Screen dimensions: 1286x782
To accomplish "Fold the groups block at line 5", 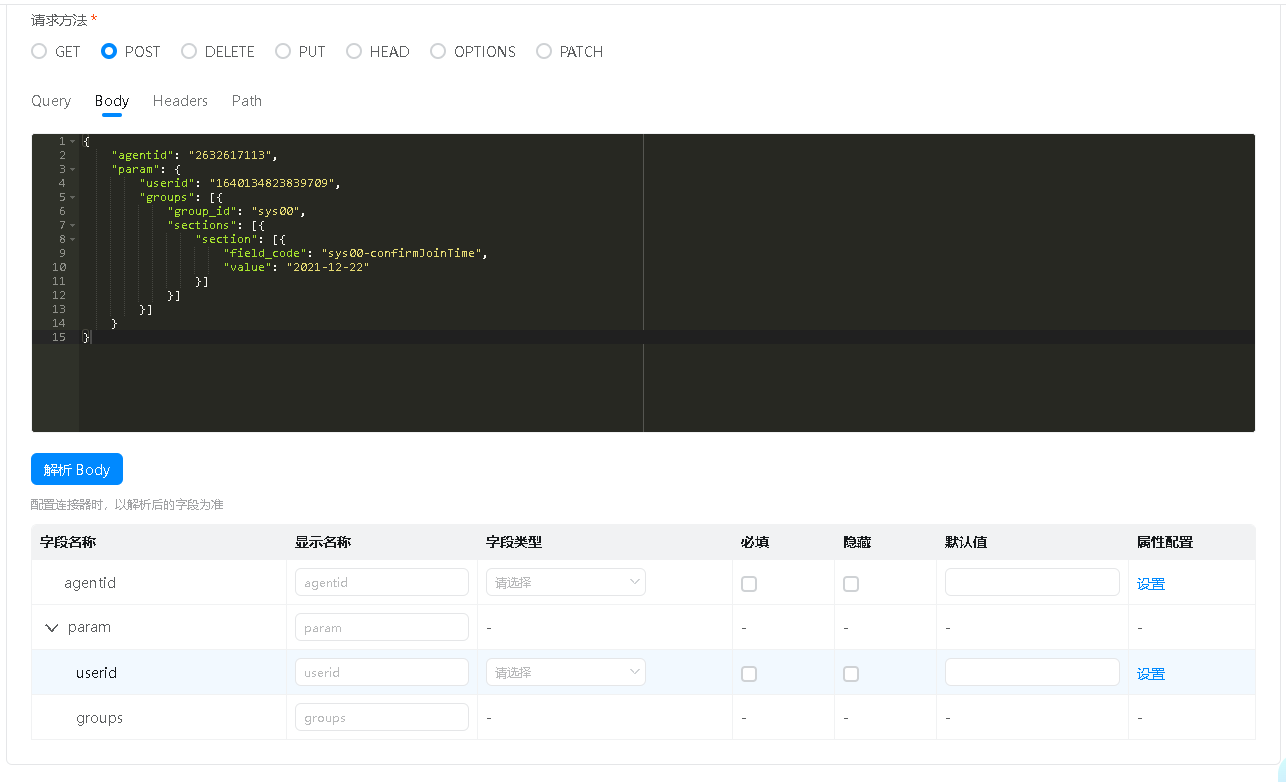I will pos(73,197).
